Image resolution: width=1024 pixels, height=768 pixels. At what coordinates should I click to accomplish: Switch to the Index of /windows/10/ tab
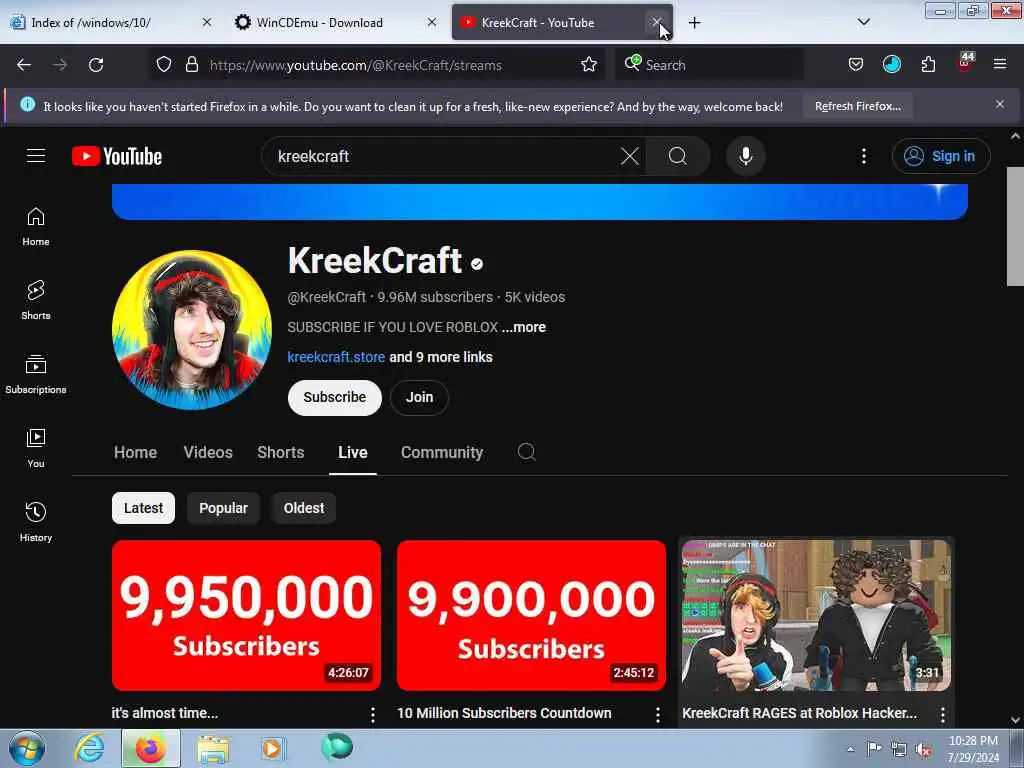(x=112, y=23)
